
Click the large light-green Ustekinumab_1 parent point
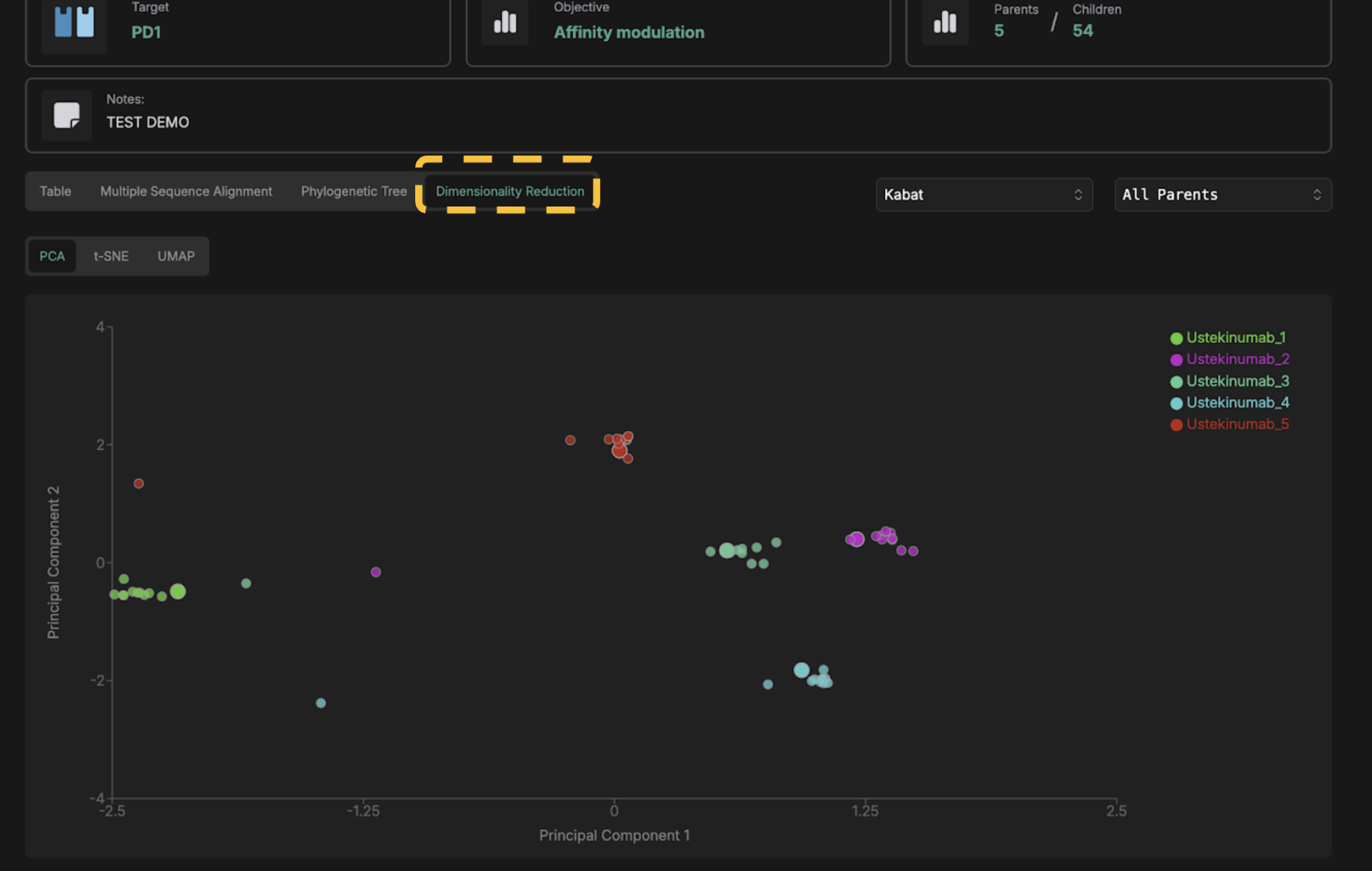coord(177,592)
